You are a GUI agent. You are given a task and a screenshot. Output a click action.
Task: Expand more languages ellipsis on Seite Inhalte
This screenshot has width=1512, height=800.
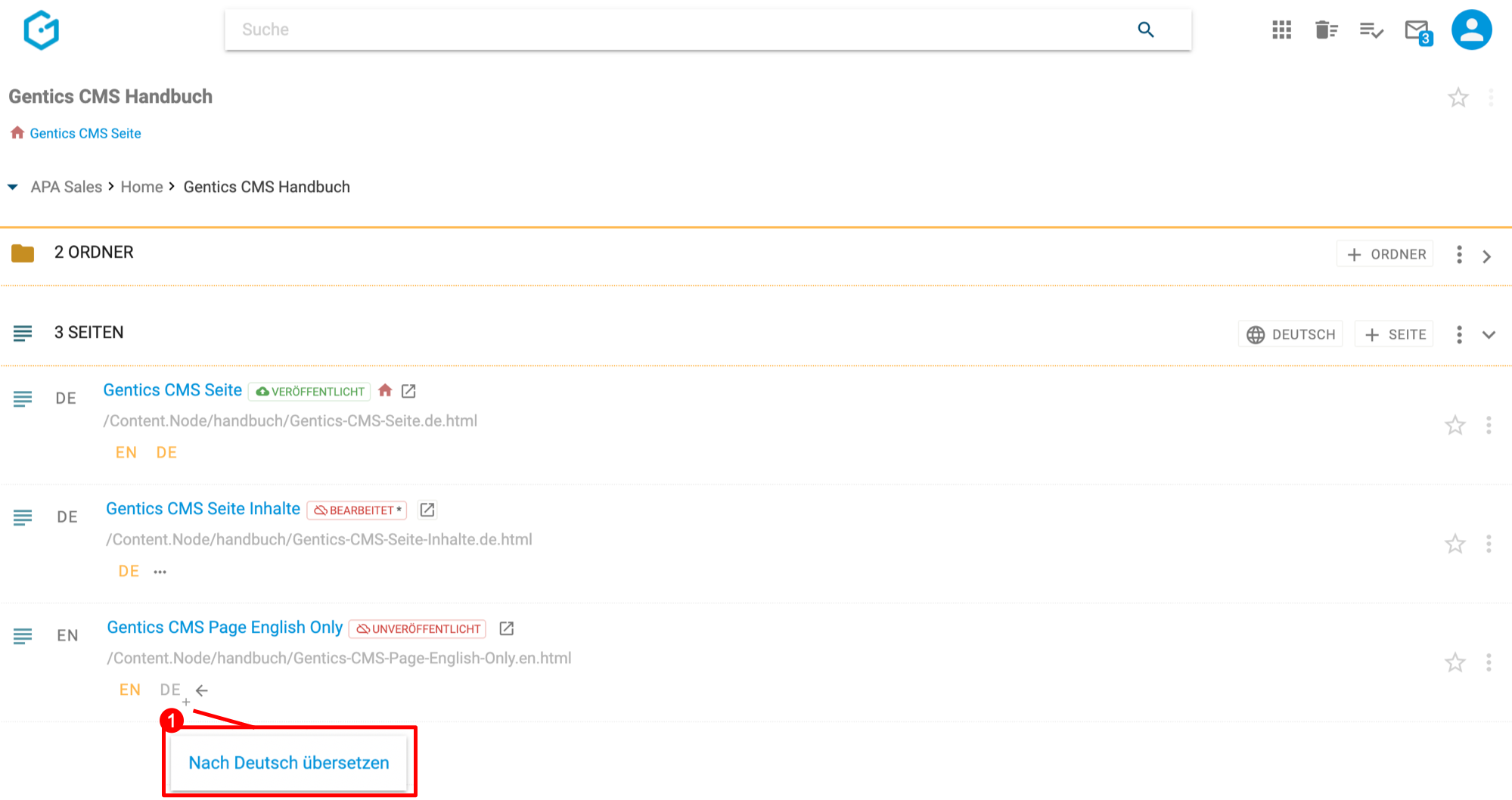click(160, 572)
